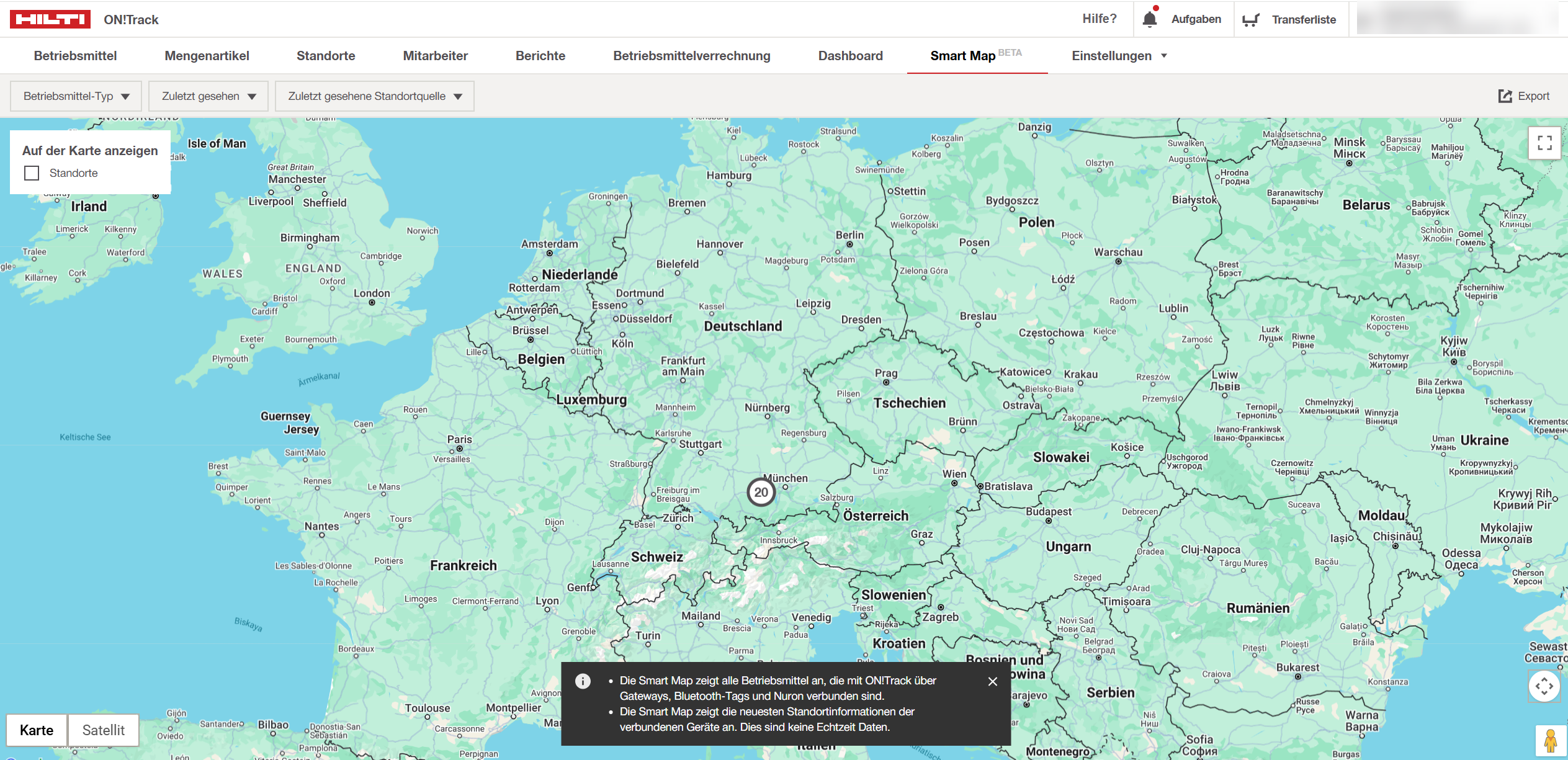
Task: Click the cluster marker showing 20
Action: click(x=761, y=493)
